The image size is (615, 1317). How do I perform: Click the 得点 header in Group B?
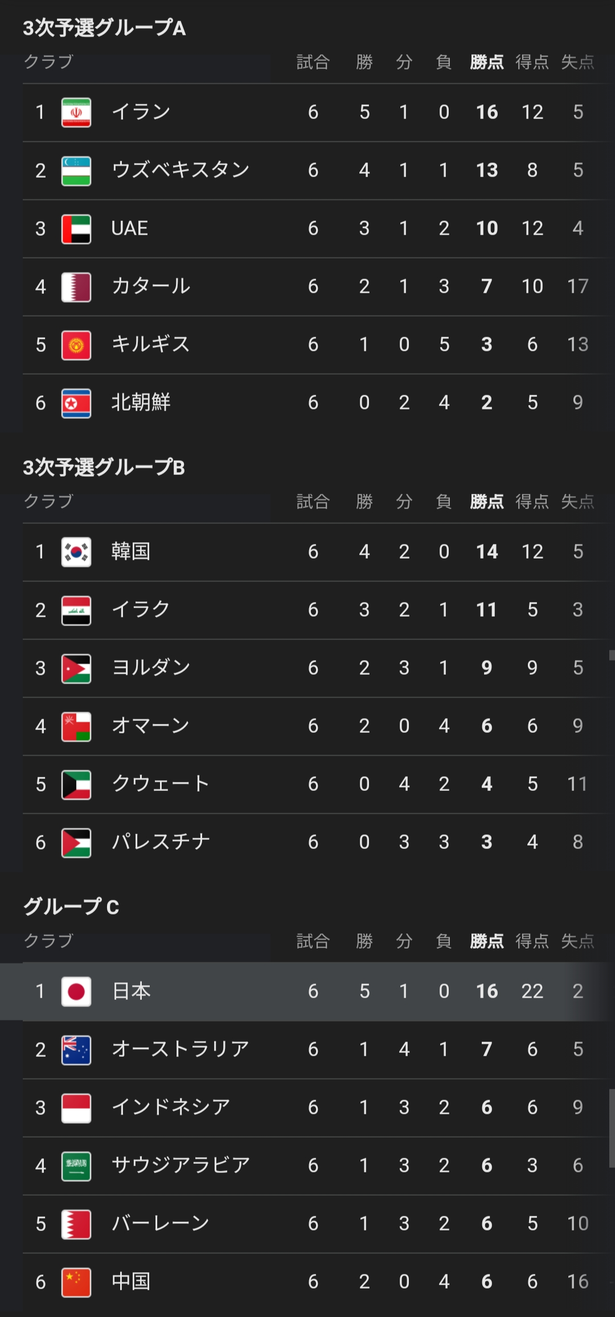pyautogui.click(x=532, y=502)
